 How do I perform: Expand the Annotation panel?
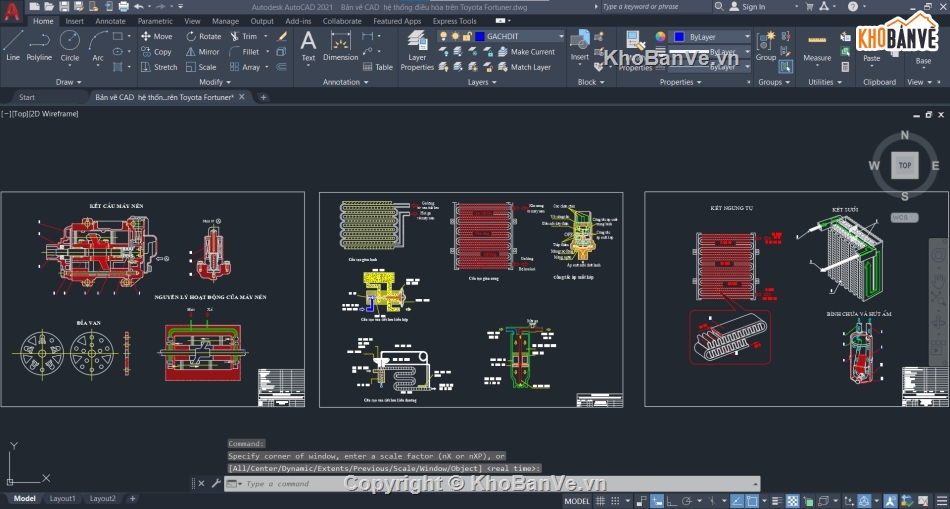point(345,82)
